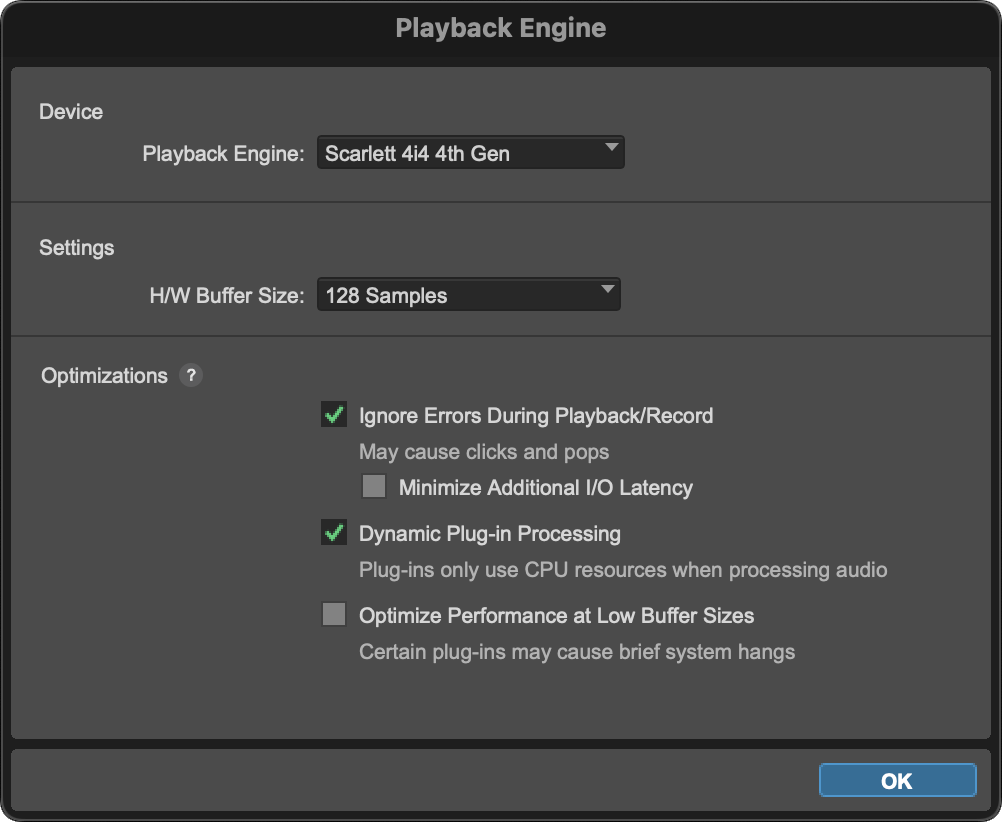Click the Ignore Errors During Playback/Record label
The height and width of the screenshot is (822, 1002).
click(x=536, y=416)
